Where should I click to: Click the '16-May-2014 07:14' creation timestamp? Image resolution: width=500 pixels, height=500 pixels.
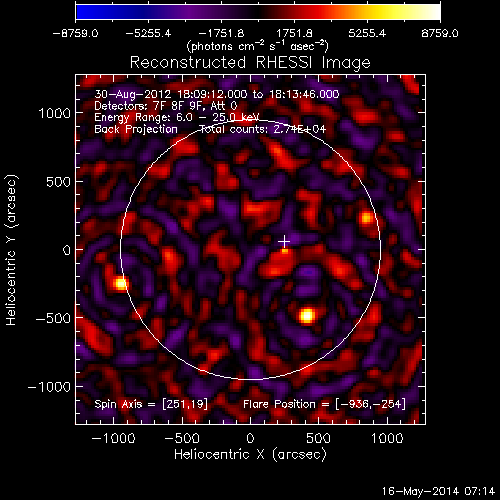(438, 491)
